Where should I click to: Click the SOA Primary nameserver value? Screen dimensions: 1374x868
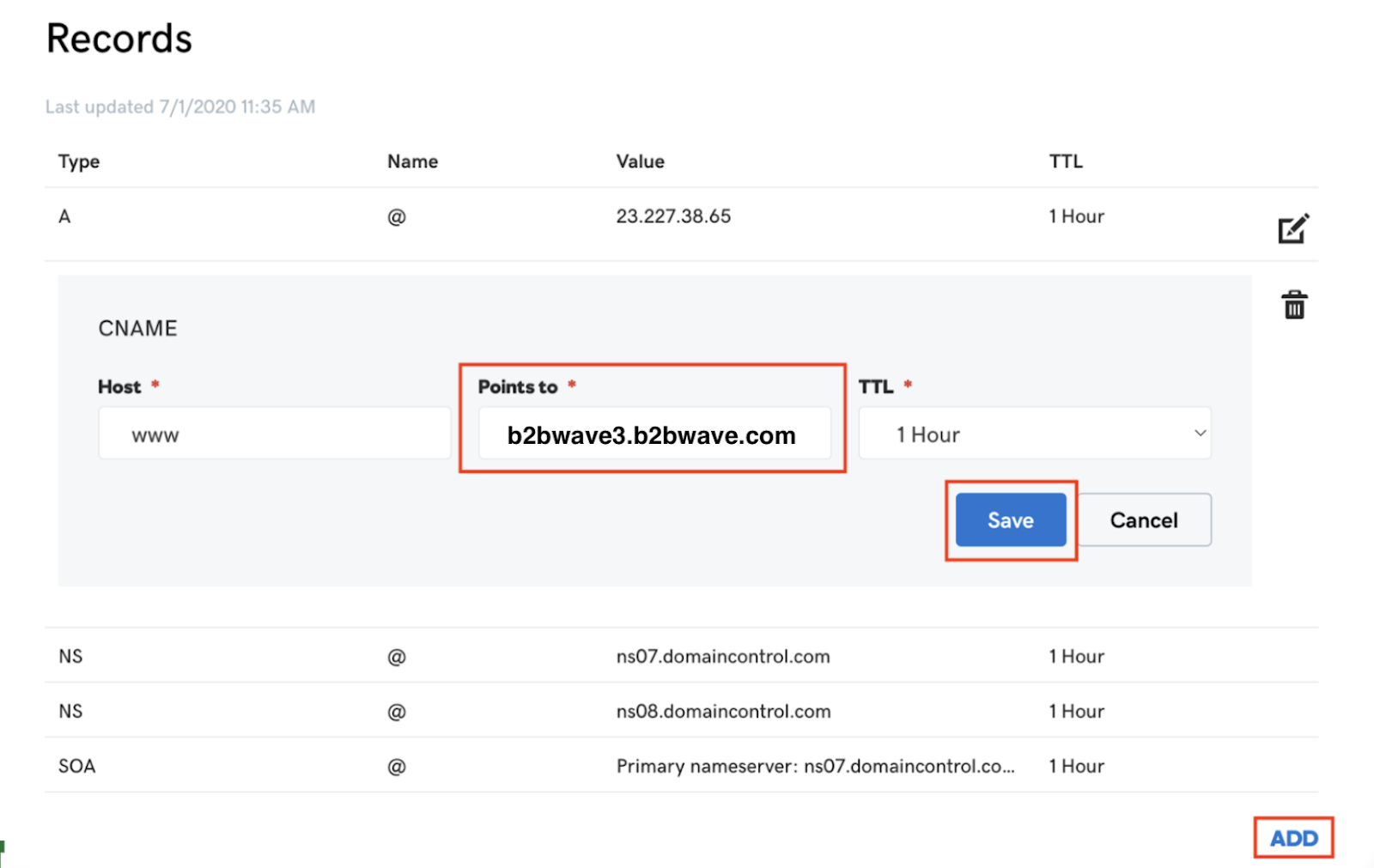815,767
